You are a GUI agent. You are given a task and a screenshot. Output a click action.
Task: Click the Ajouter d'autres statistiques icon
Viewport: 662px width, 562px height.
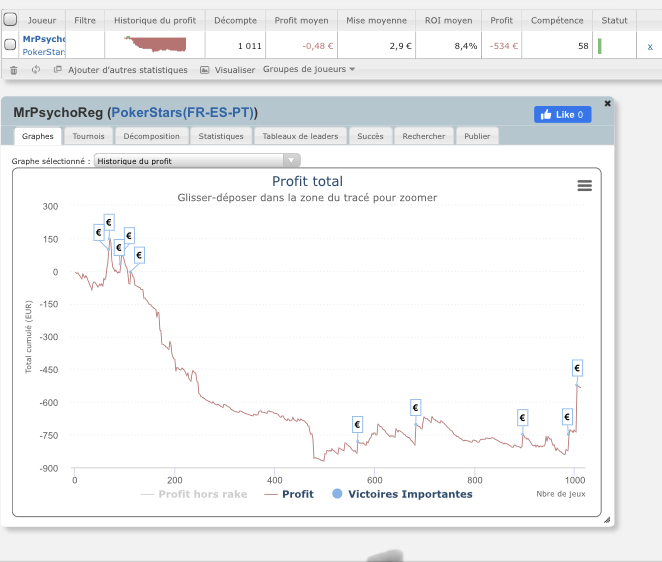coord(58,69)
